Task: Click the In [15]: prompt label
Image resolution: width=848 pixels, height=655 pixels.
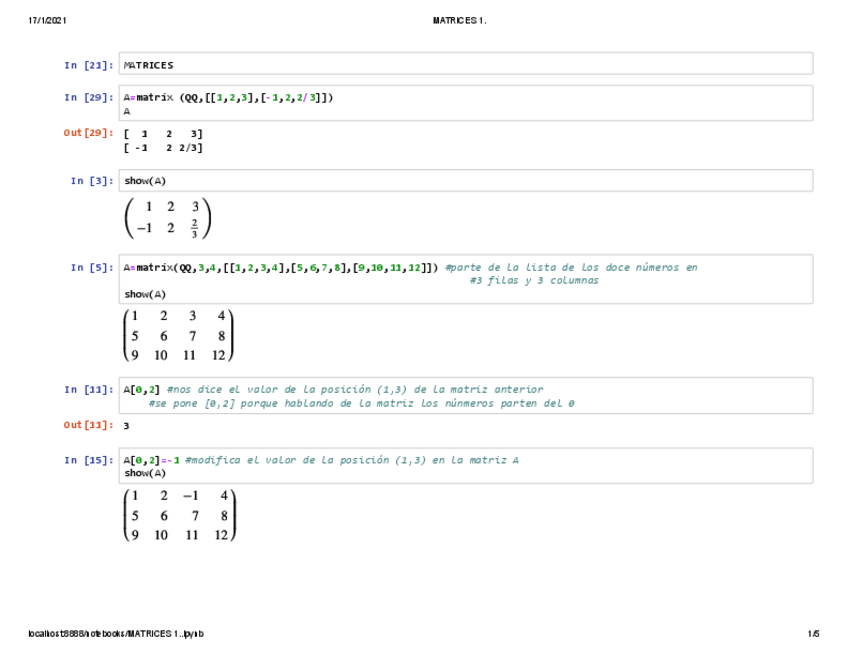Action: click(89, 460)
